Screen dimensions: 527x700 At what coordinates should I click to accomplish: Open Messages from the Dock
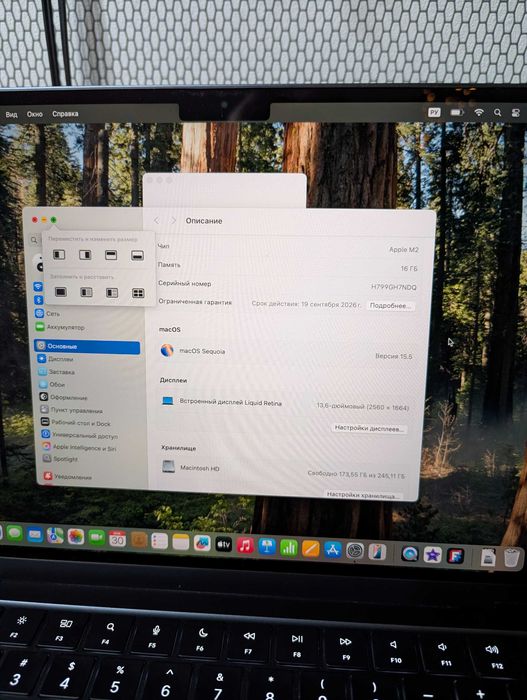click(x=14, y=533)
